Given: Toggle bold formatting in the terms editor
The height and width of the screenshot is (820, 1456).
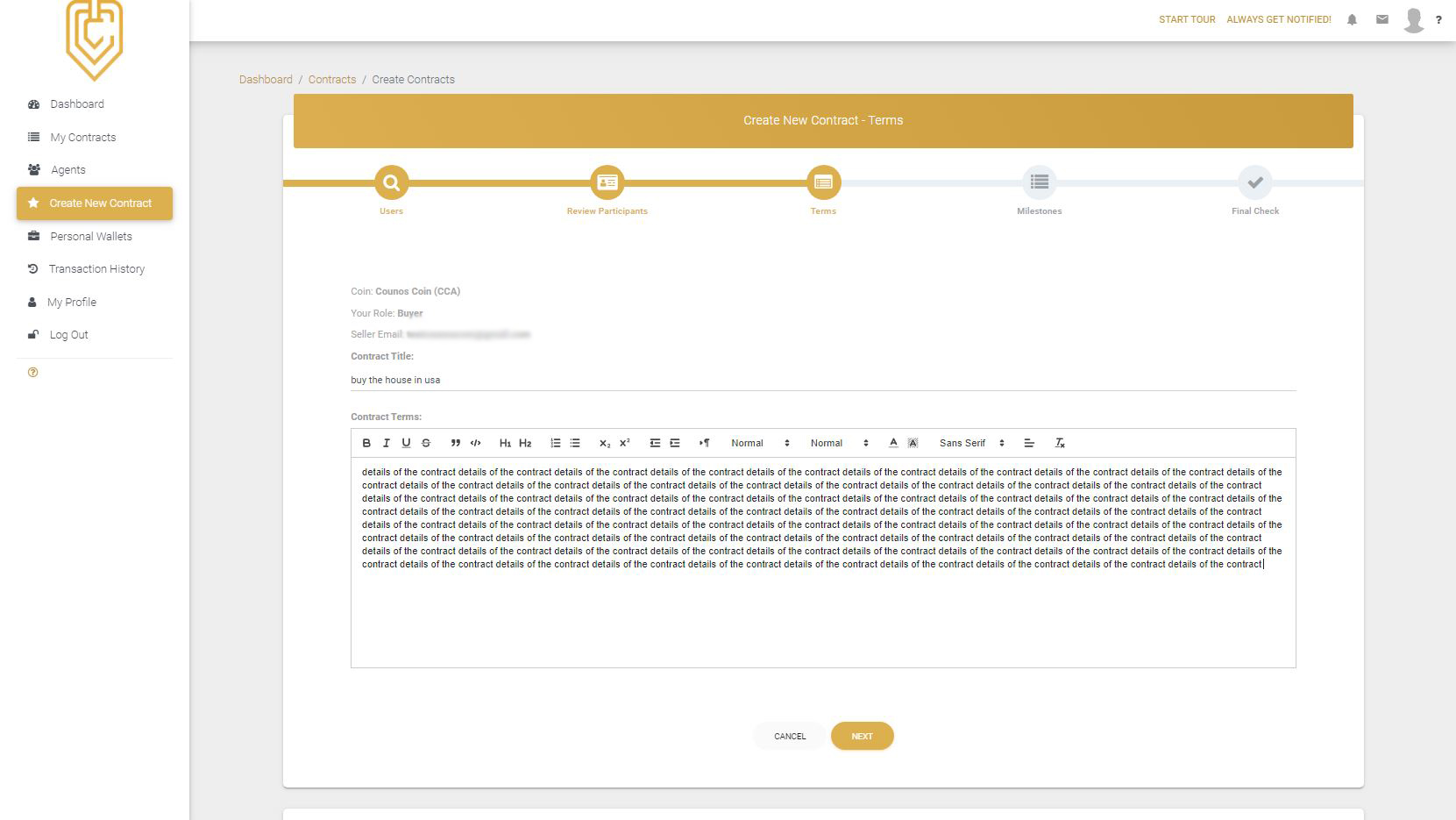Looking at the screenshot, I should (x=366, y=443).
